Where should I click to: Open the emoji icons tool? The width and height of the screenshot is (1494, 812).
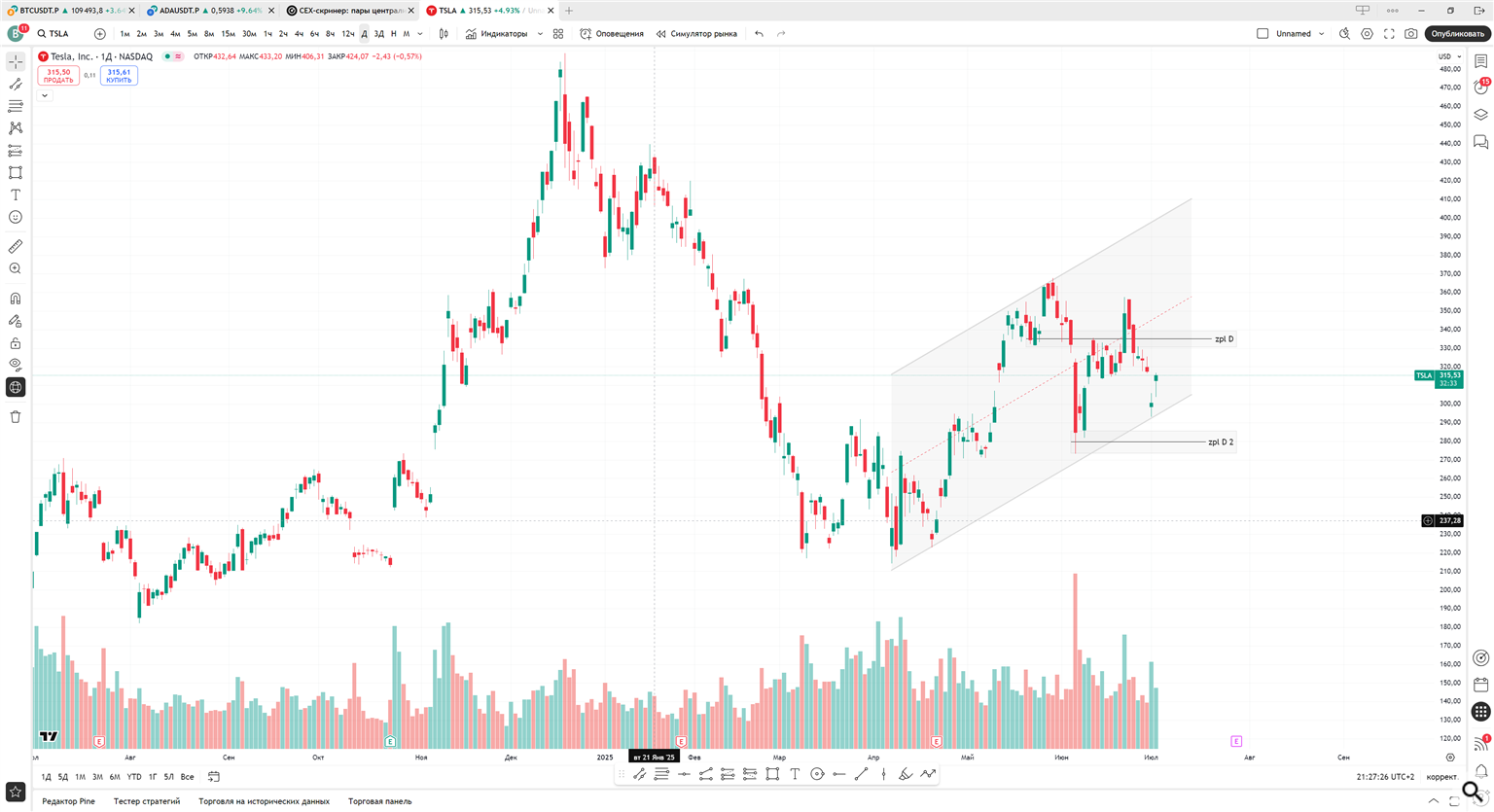(x=16, y=218)
